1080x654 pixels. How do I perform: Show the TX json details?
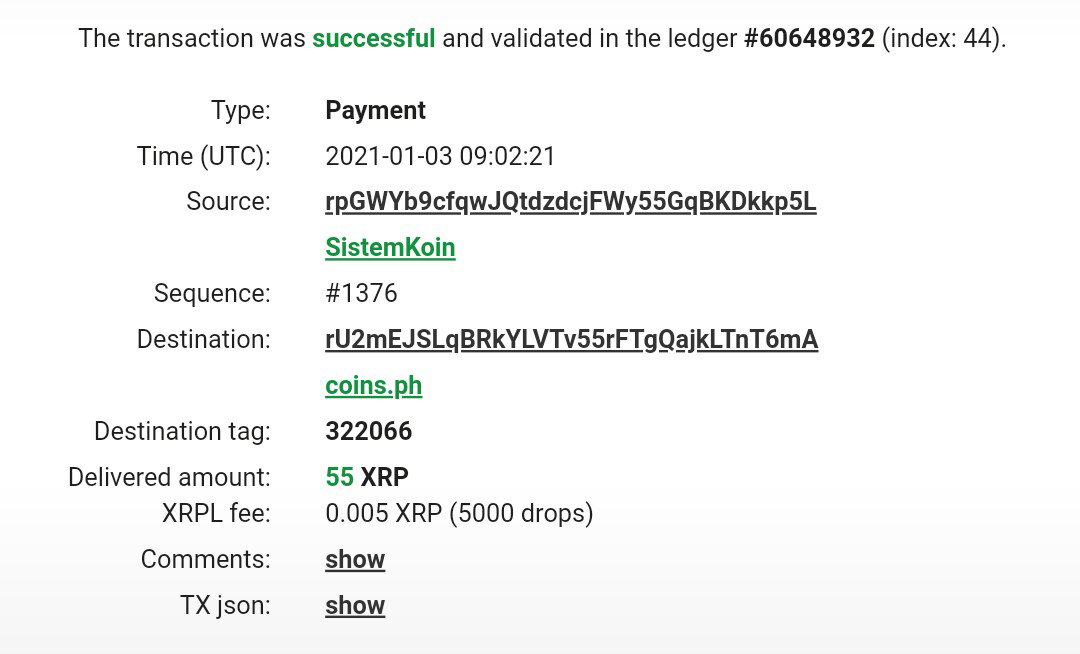pyautogui.click(x=355, y=605)
